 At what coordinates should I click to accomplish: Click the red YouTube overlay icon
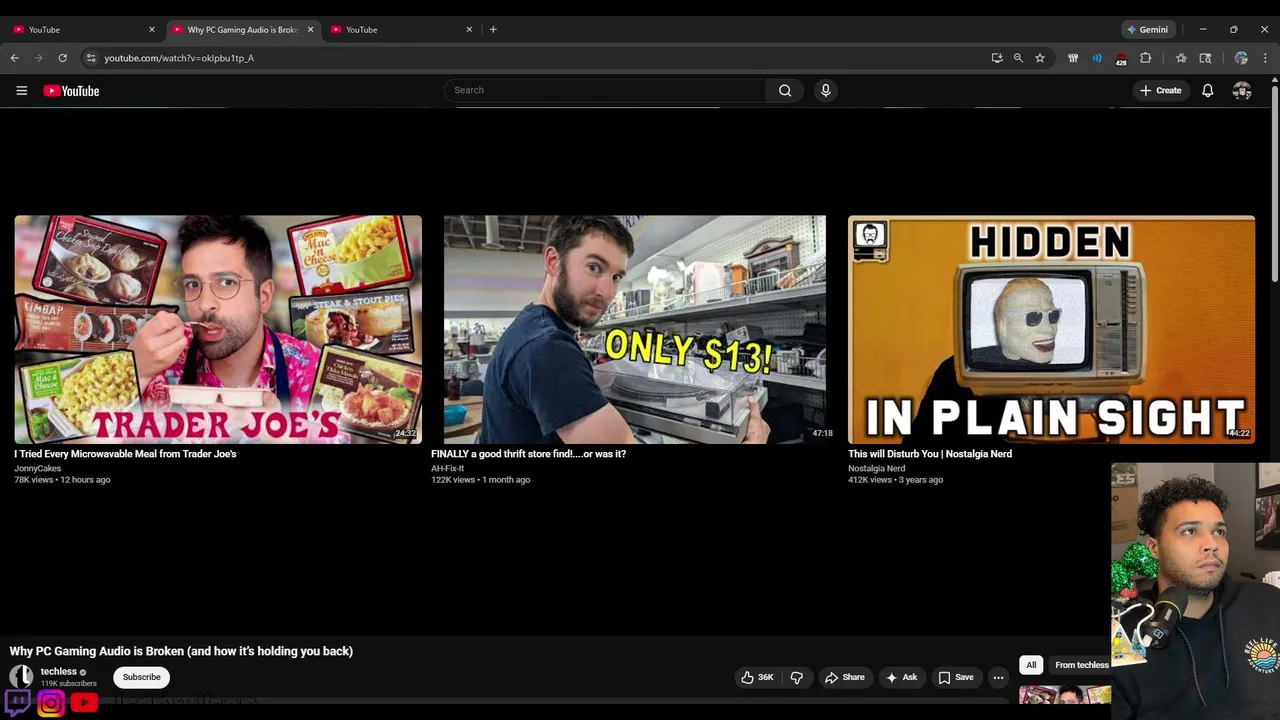coord(84,703)
